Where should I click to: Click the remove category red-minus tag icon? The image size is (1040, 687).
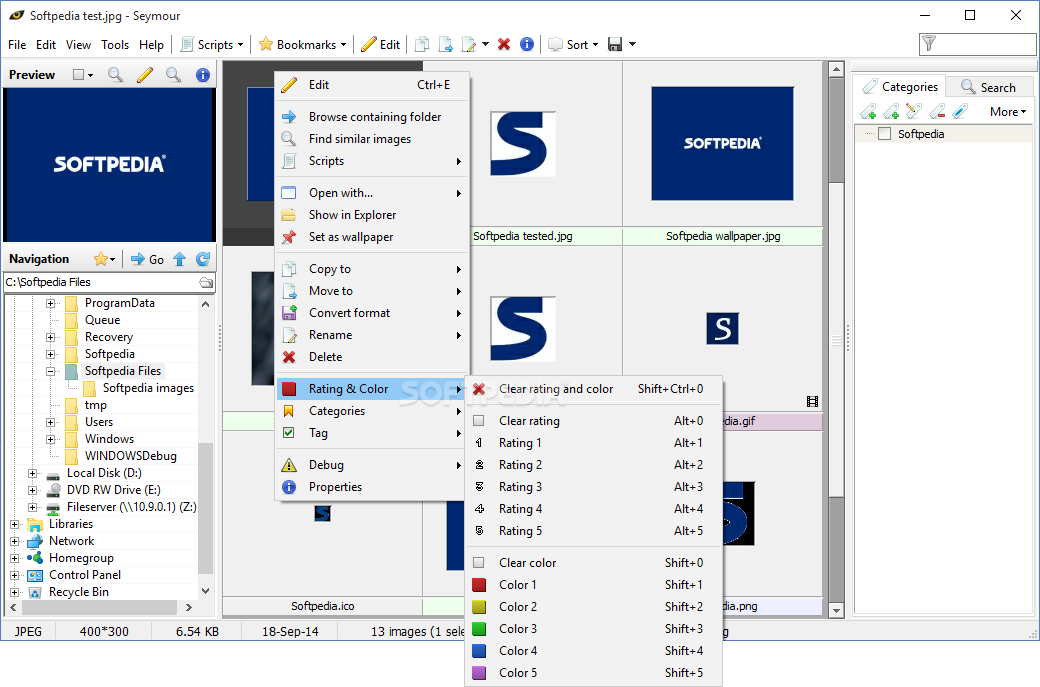(x=937, y=111)
